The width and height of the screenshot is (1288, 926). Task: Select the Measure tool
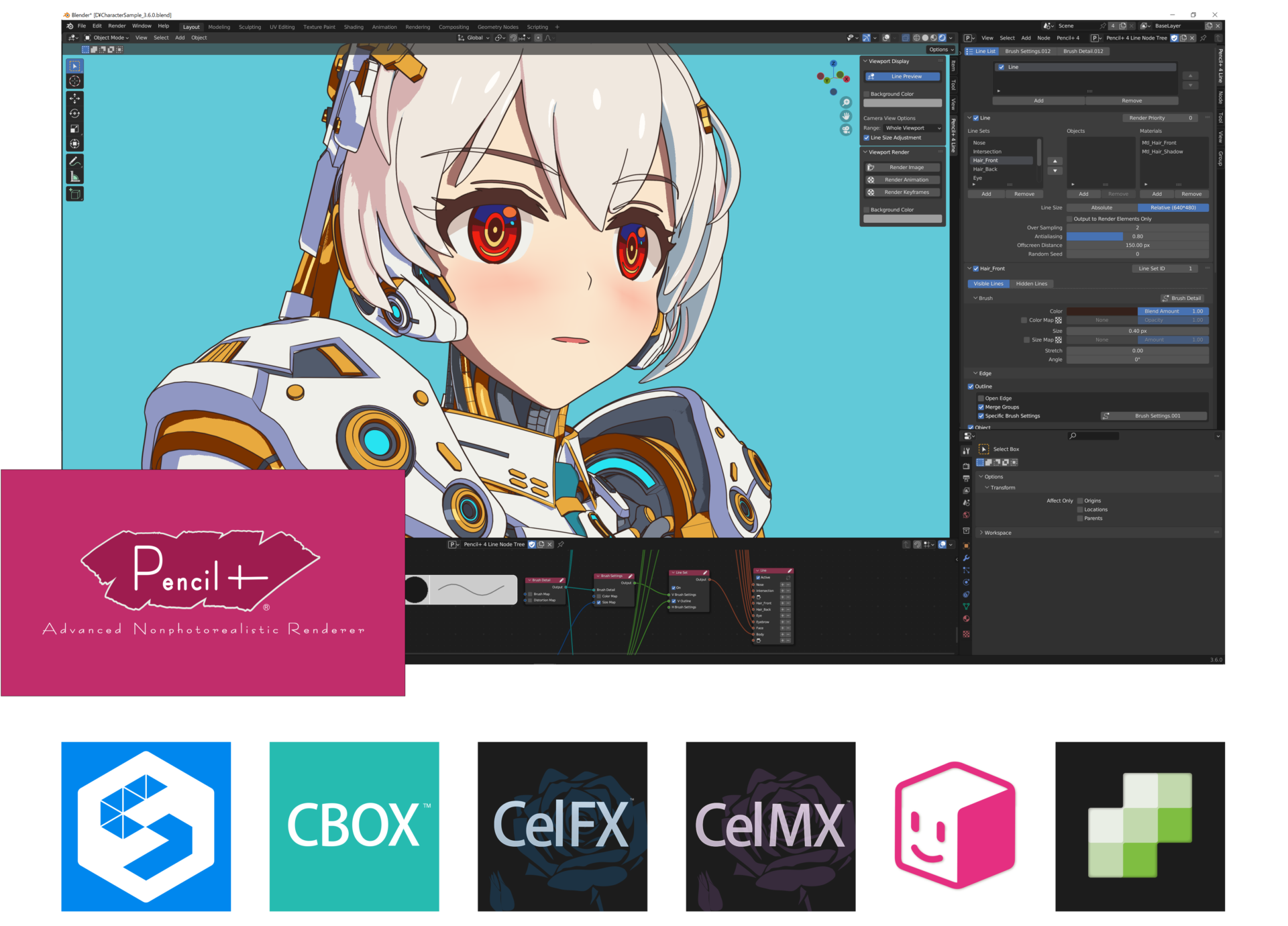[74, 176]
